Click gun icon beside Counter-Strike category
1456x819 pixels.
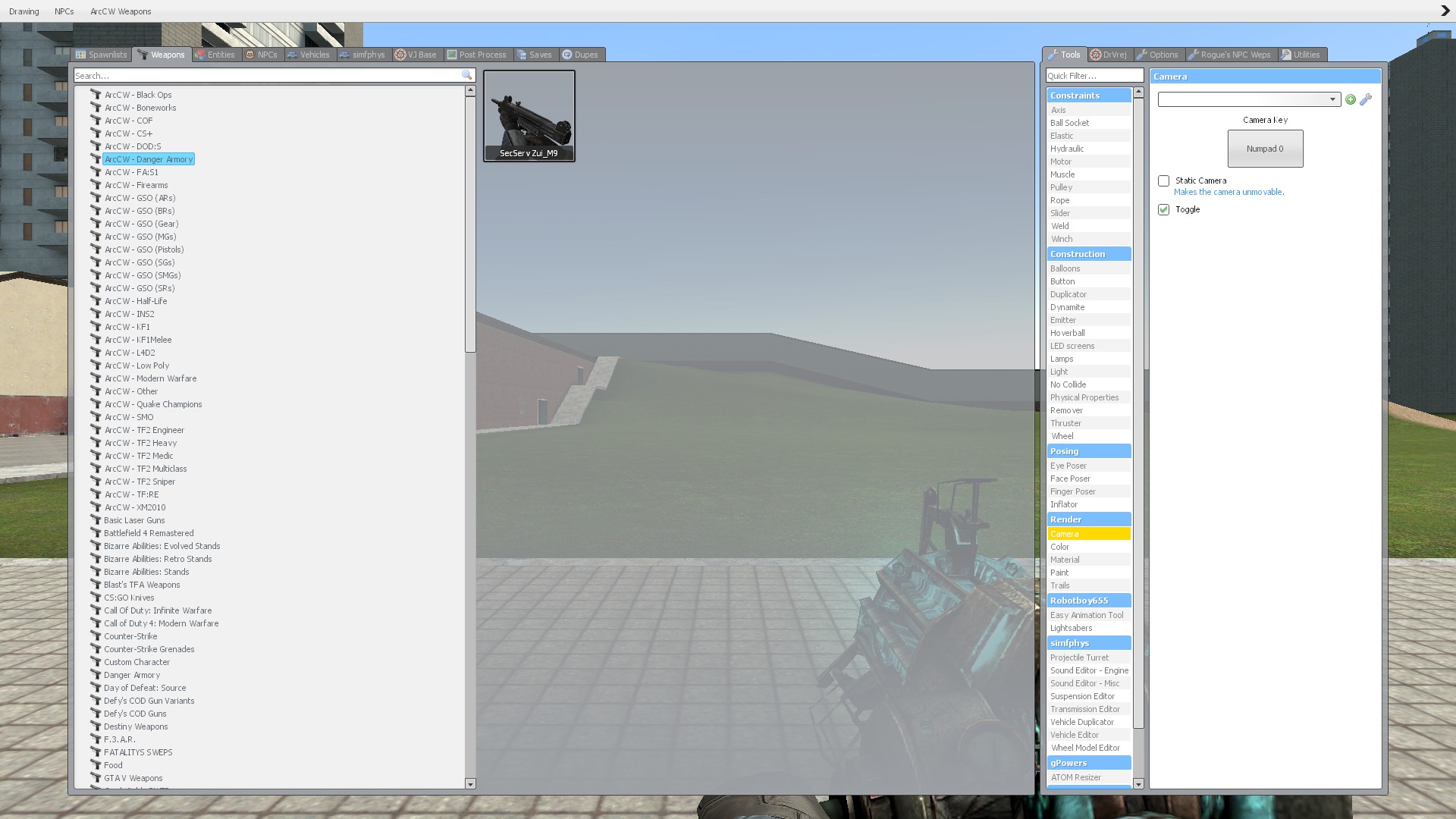96,636
